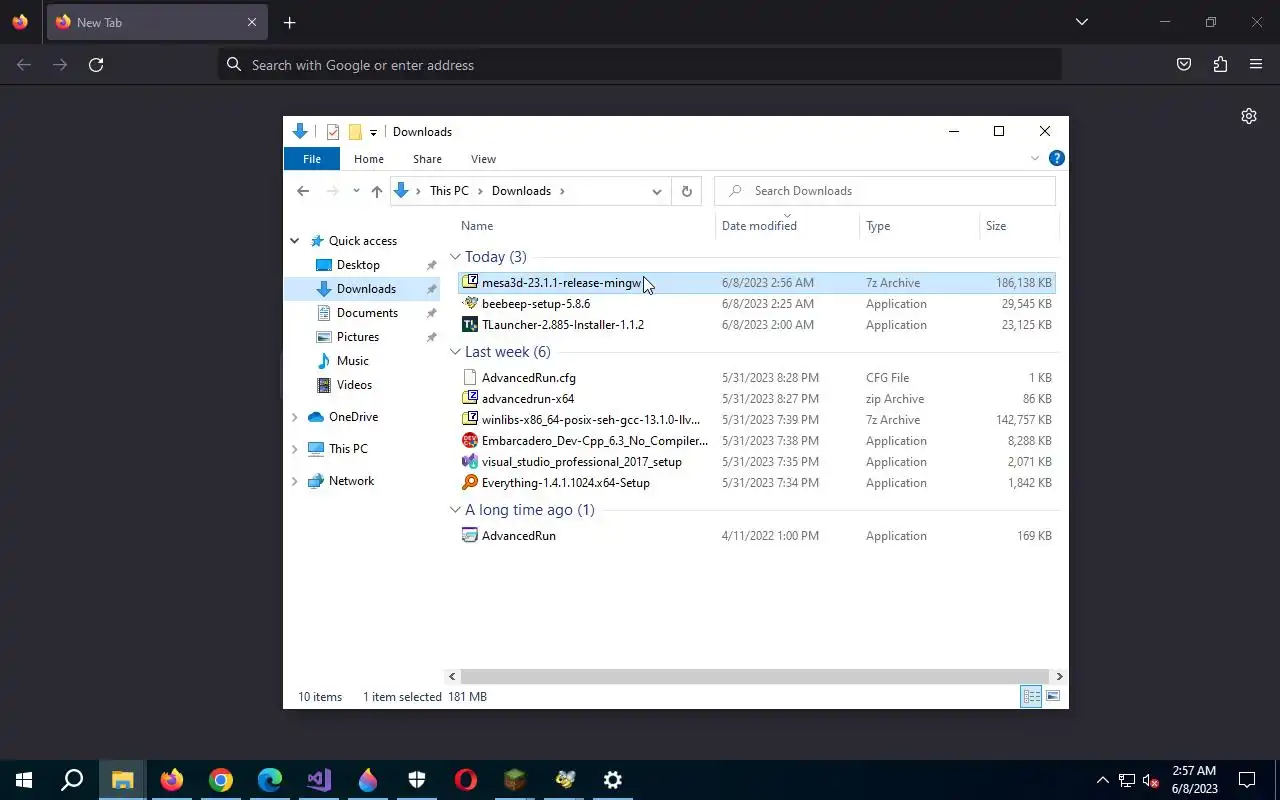Viewport: 1280px width, 800px height.
Task: Click horizontal scrollbar in file list
Action: tap(755, 676)
